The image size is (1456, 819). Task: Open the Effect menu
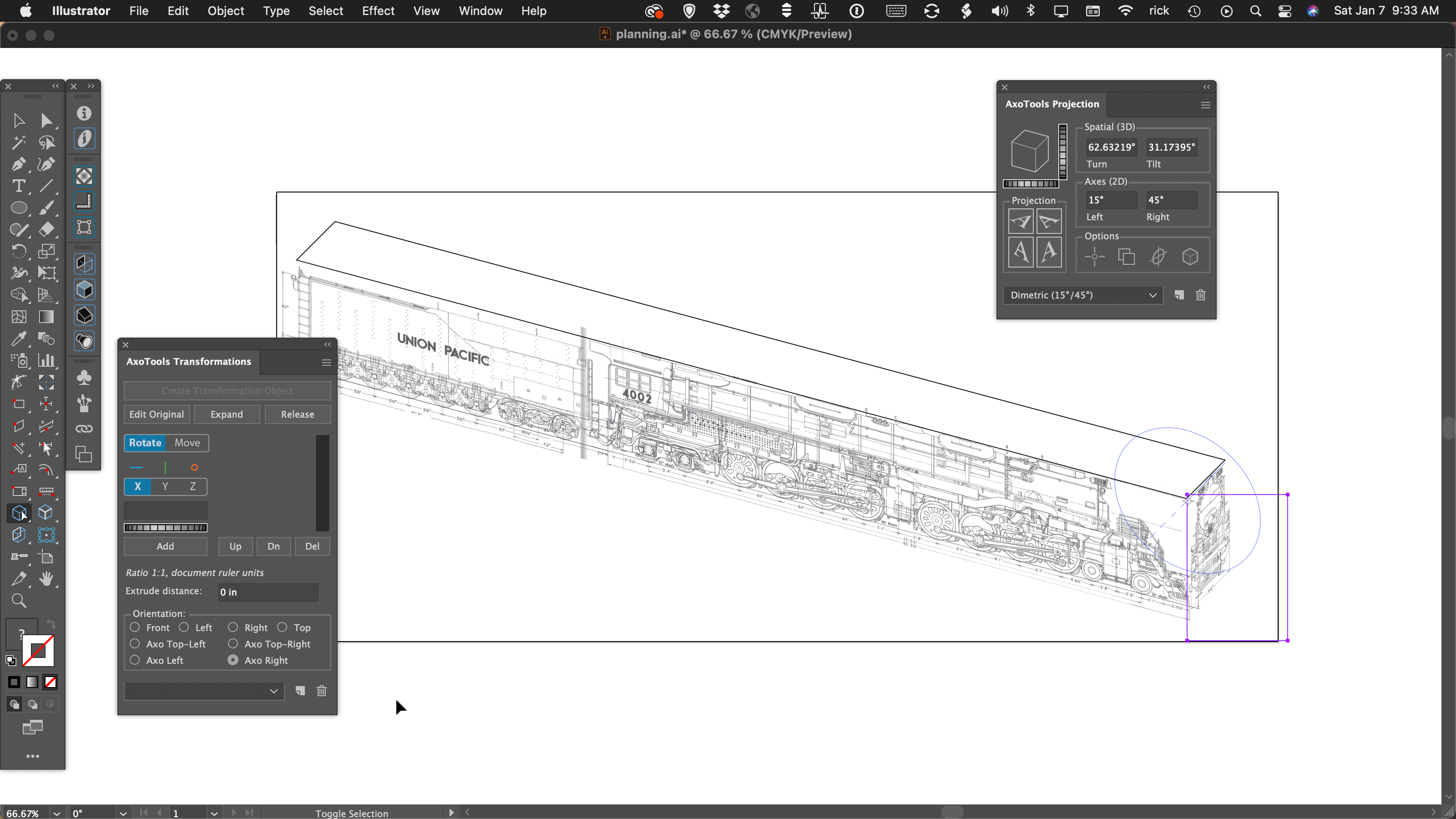click(x=378, y=11)
